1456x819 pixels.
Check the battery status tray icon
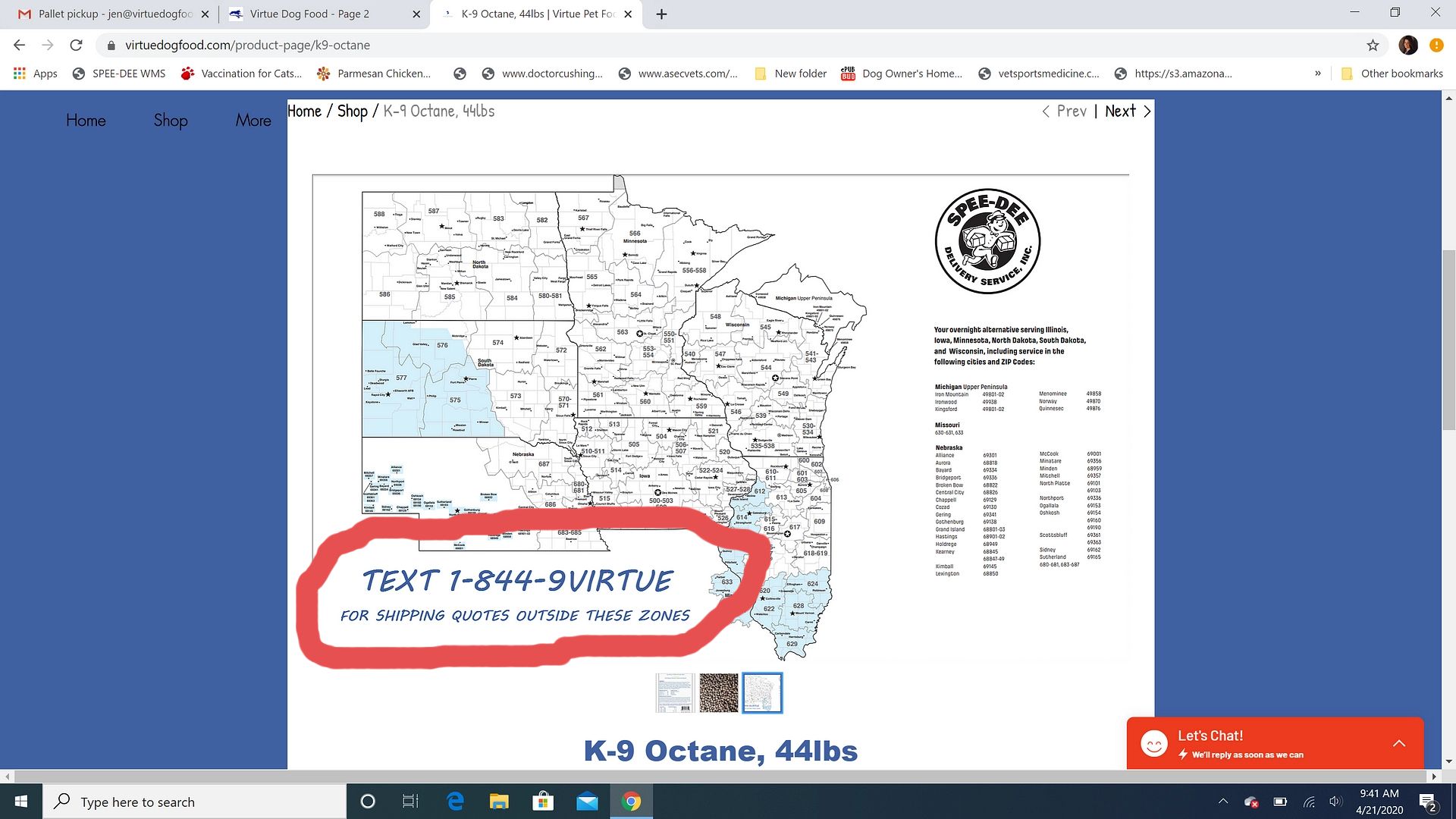click(1280, 802)
